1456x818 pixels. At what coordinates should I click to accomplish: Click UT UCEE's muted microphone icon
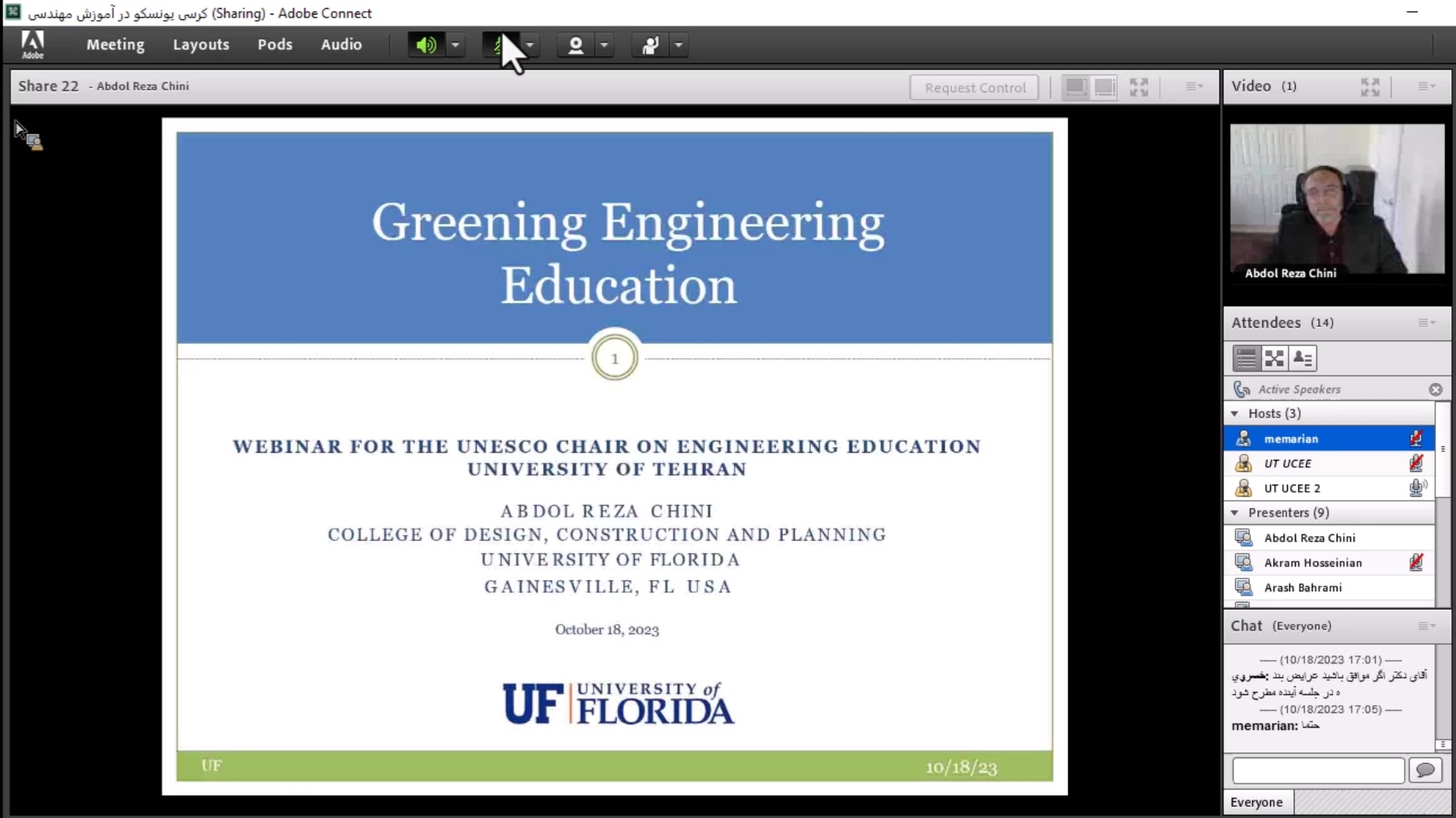1416,463
